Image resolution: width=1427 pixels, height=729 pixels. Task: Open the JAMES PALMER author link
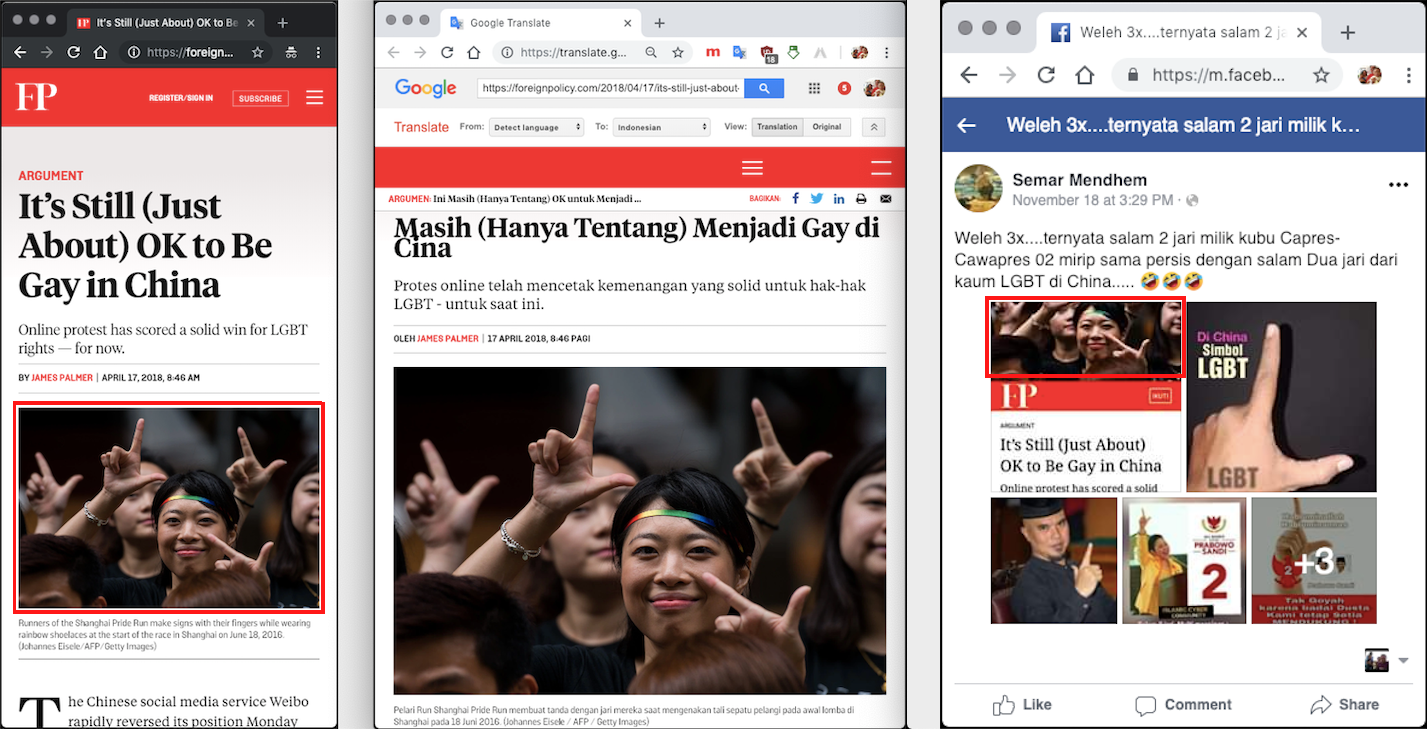pyautogui.click(x=62, y=378)
